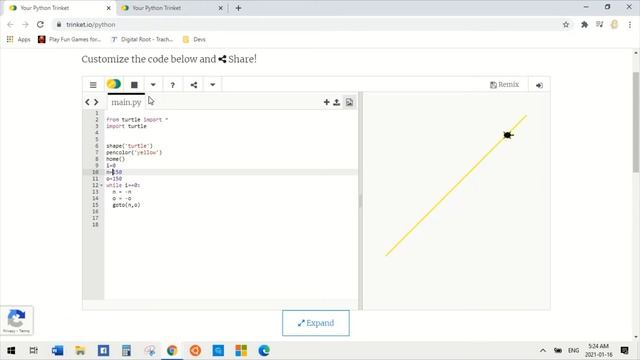The image size is (640, 360).
Task: Open notification center icon
Action: 624,351
